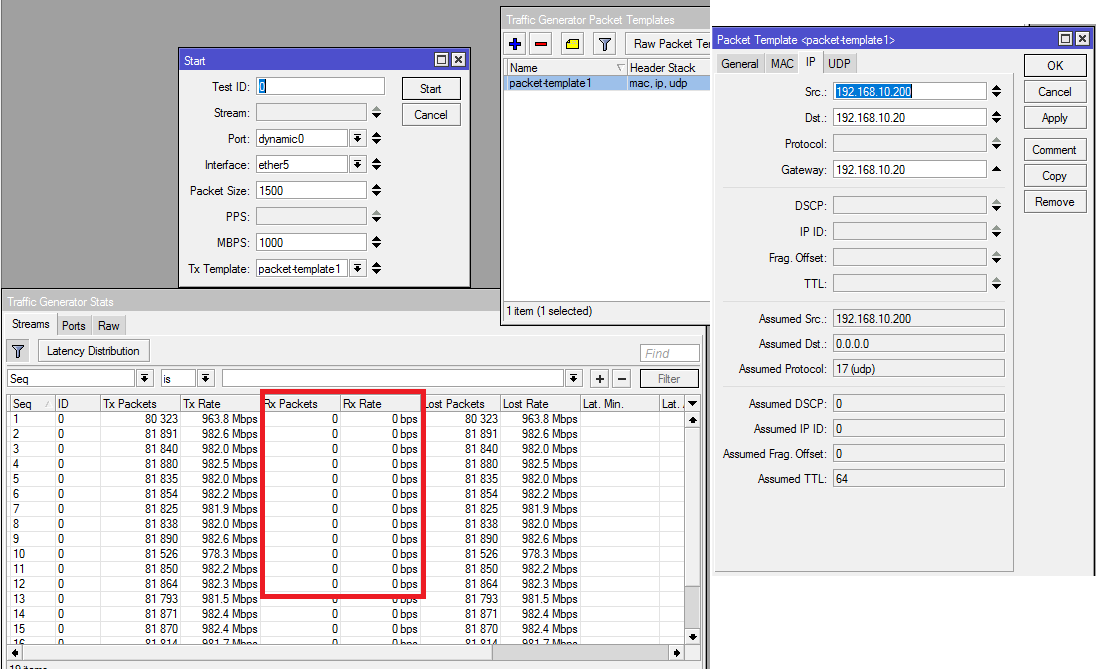The height and width of the screenshot is (669, 1100).
Task: Click the Start button in Start dialog
Action: click(x=430, y=89)
